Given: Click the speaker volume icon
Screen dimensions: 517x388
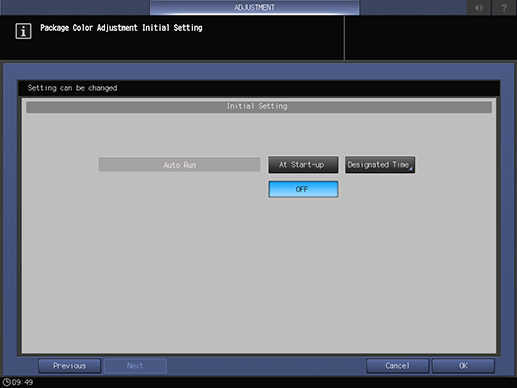Looking at the screenshot, I should point(479,7).
